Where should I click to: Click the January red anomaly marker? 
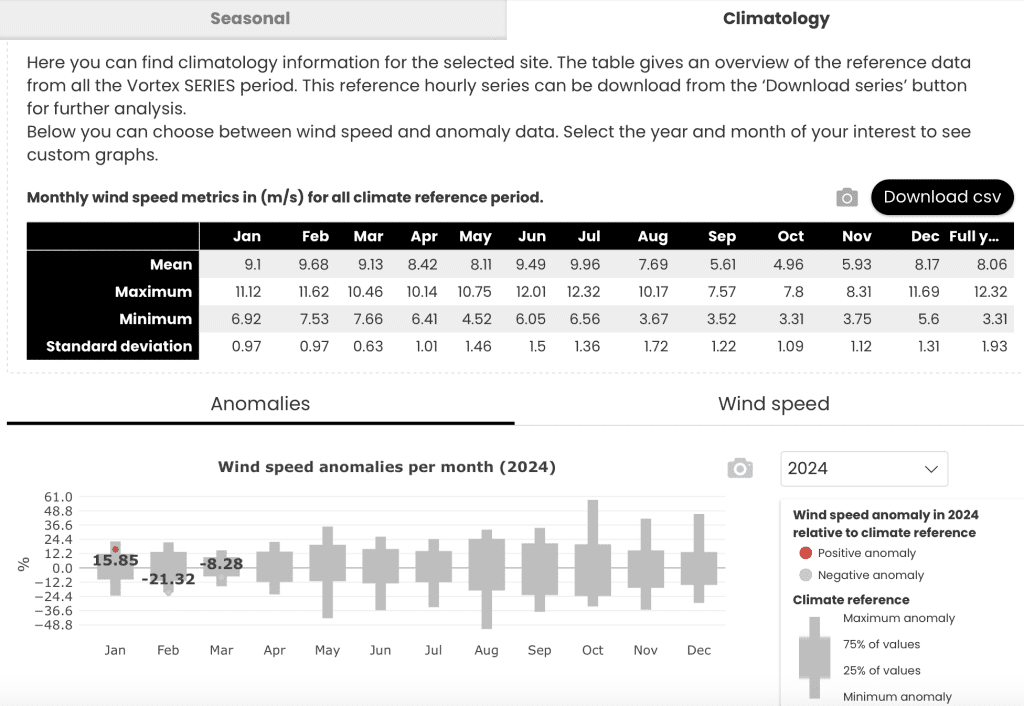[x=116, y=549]
